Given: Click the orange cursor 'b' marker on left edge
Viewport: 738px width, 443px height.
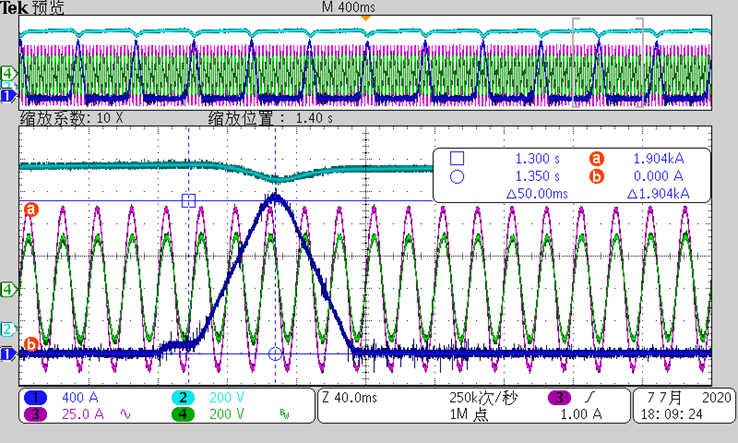Looking at the screenshot, I should click(30, 345).
